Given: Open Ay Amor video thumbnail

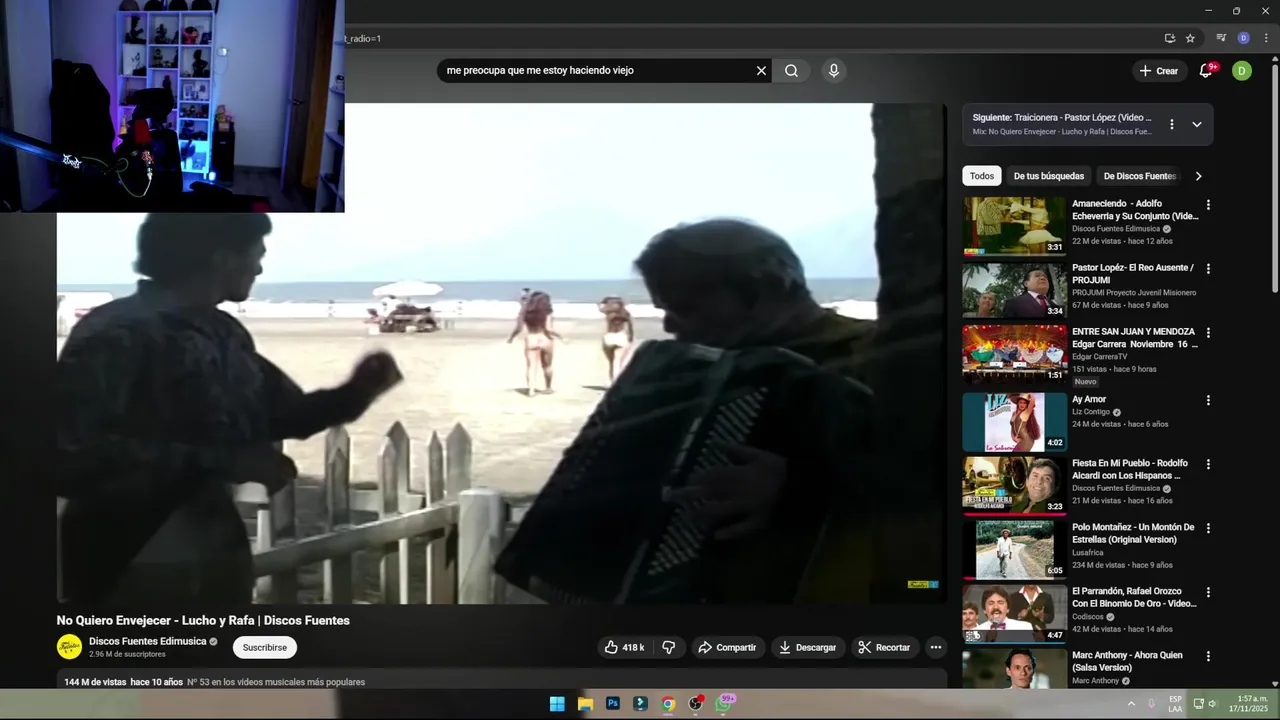Looking at the screenshot, I should pyautogui.click(x=1014, y=422).
